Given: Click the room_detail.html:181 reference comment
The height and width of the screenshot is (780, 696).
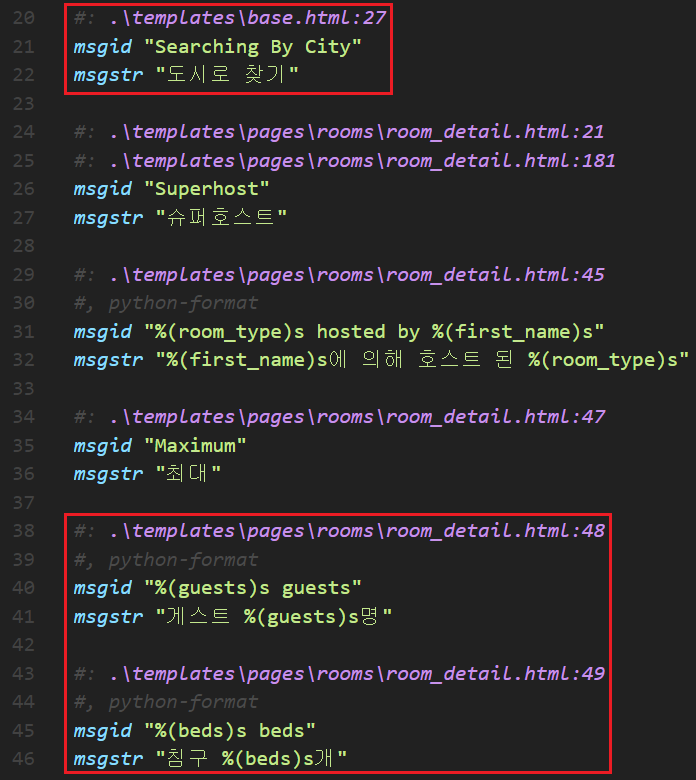Looking at the screenshot, I should (x=345, y=161).
